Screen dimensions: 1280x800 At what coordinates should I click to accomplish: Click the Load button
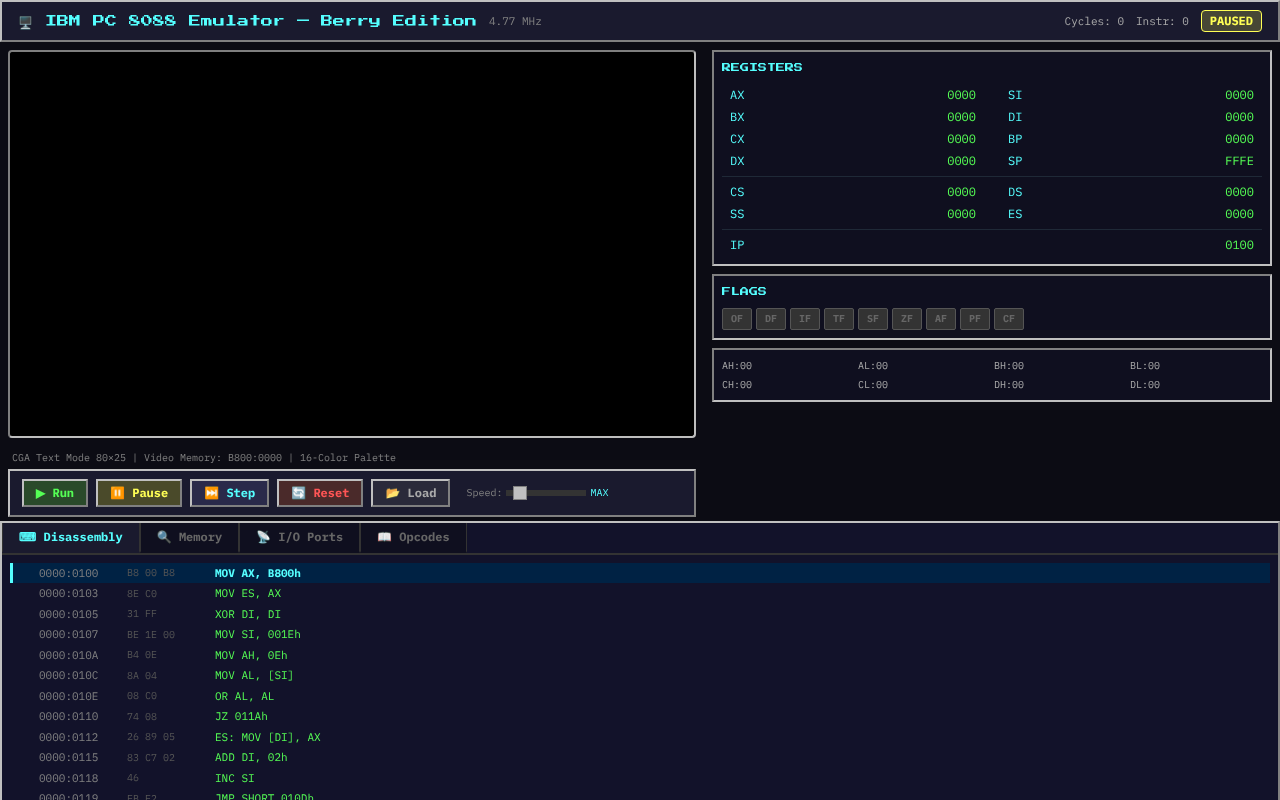click(410, 492)
